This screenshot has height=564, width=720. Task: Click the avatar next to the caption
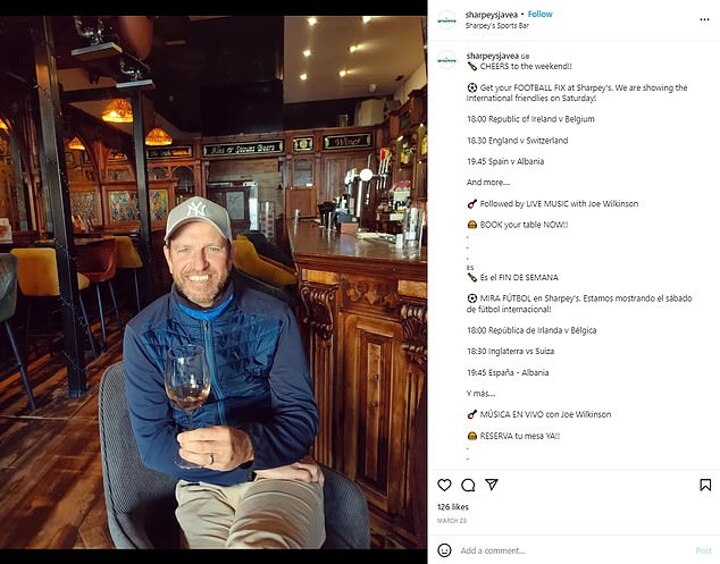(x=446, y=60)
